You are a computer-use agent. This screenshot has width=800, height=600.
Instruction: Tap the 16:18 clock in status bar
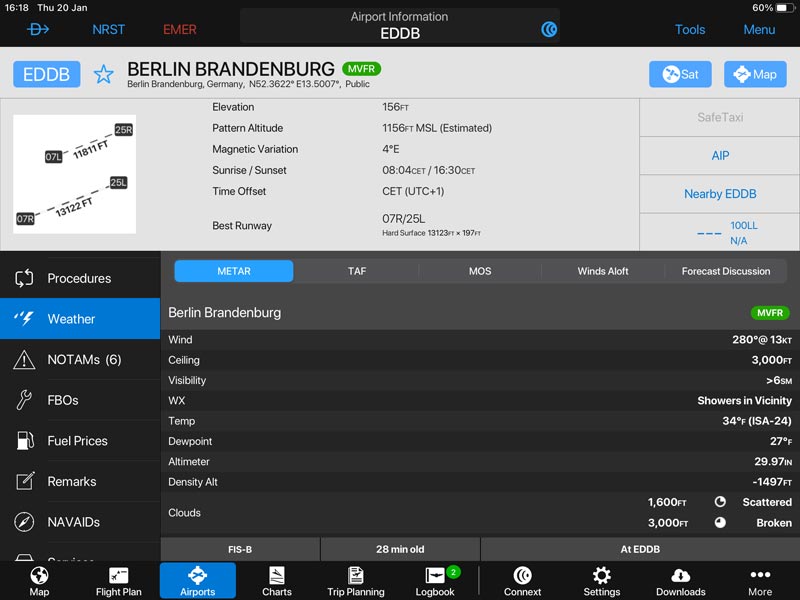click(x=16, y=8)
